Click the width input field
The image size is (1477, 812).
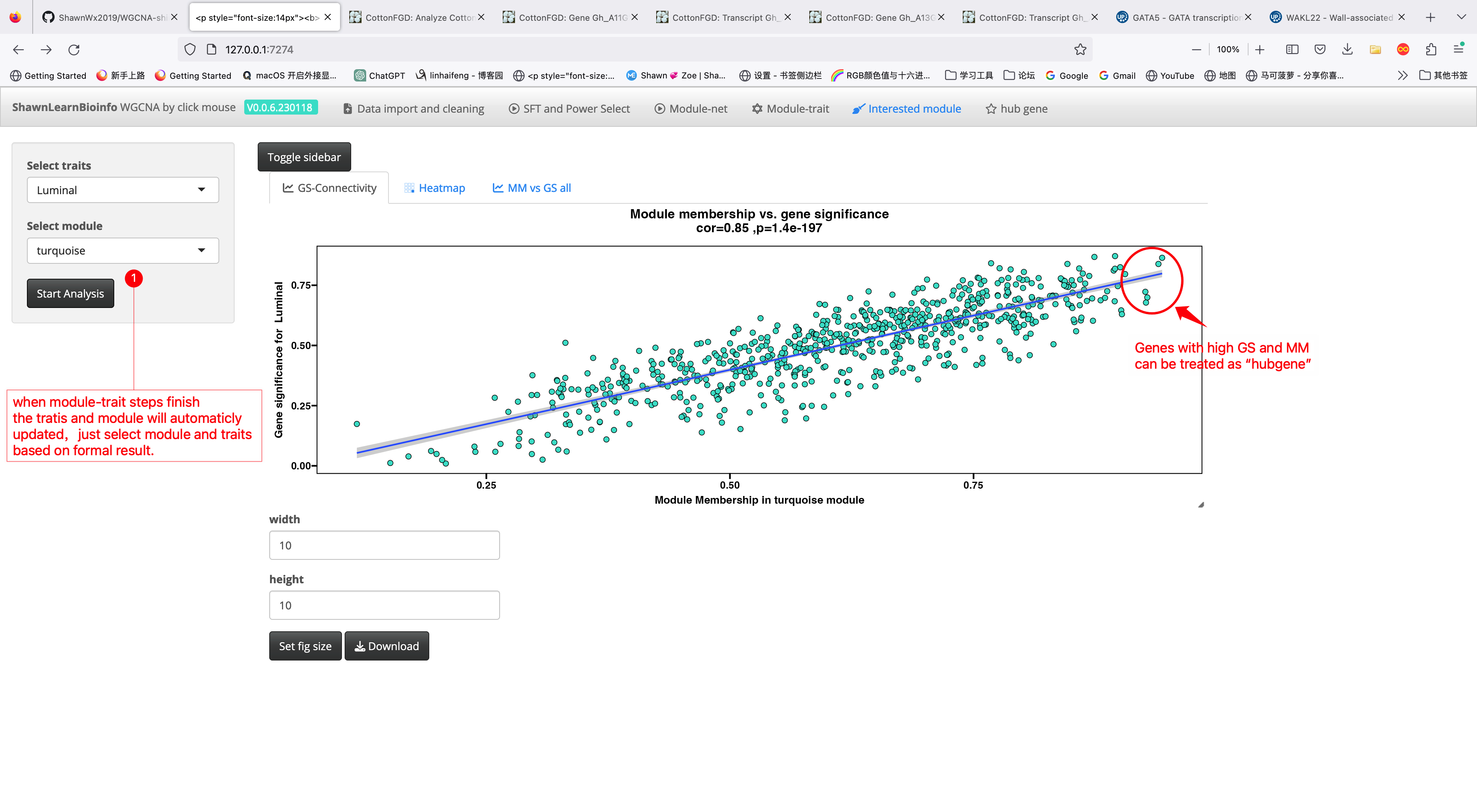384,545
